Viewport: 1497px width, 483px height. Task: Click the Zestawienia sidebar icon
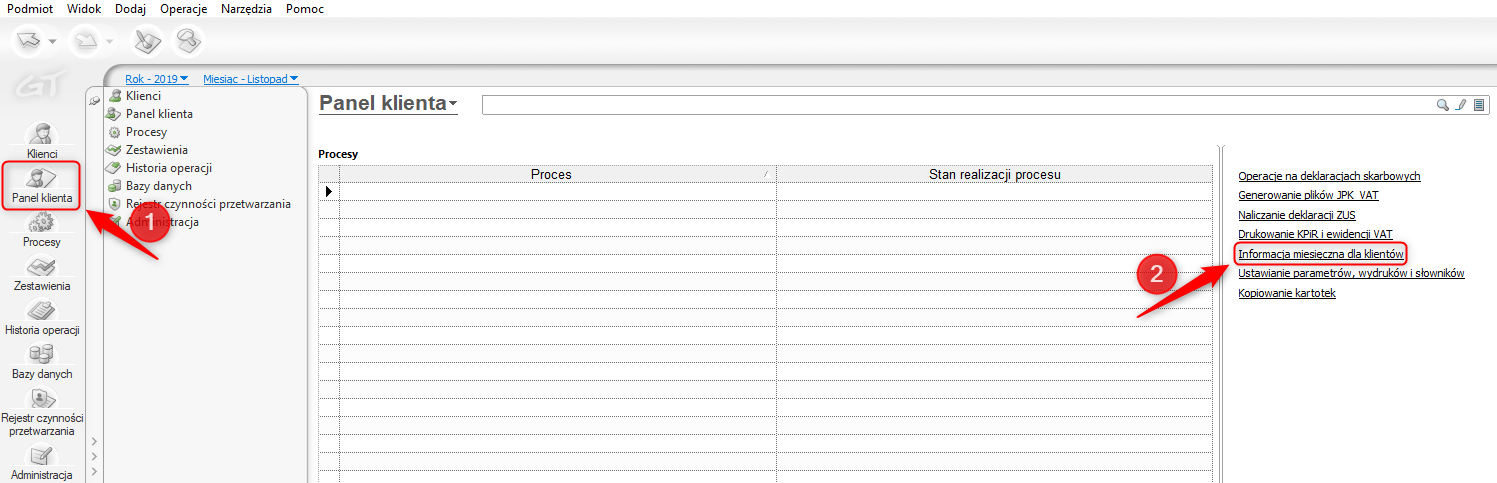[41, 270]
